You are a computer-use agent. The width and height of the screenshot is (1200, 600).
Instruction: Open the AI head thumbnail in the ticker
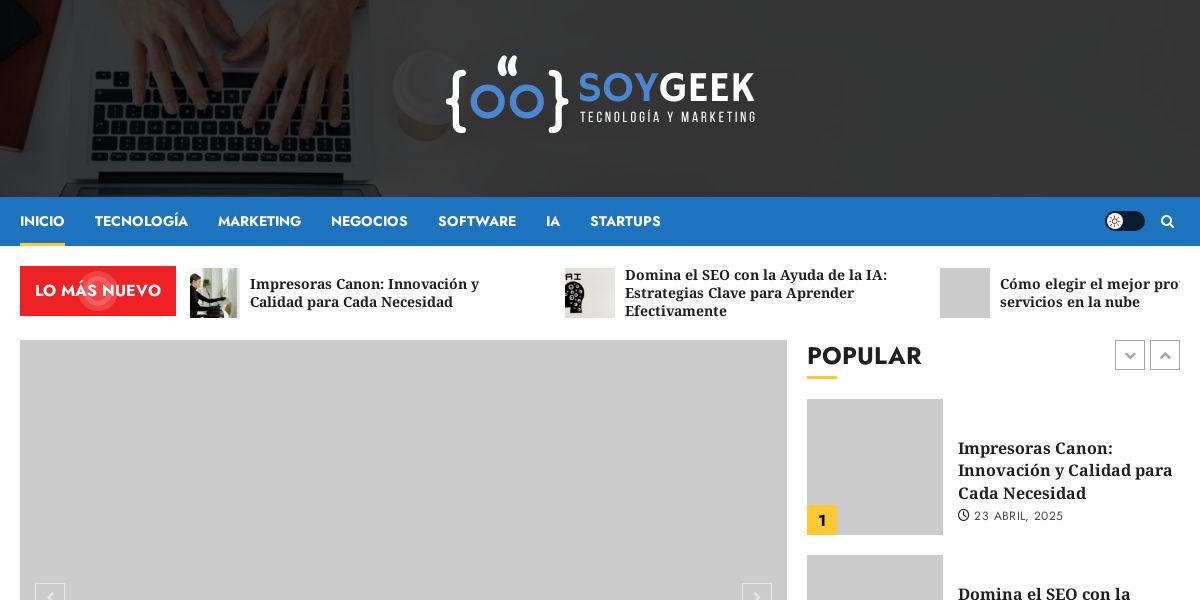click(x=590, y=293)
